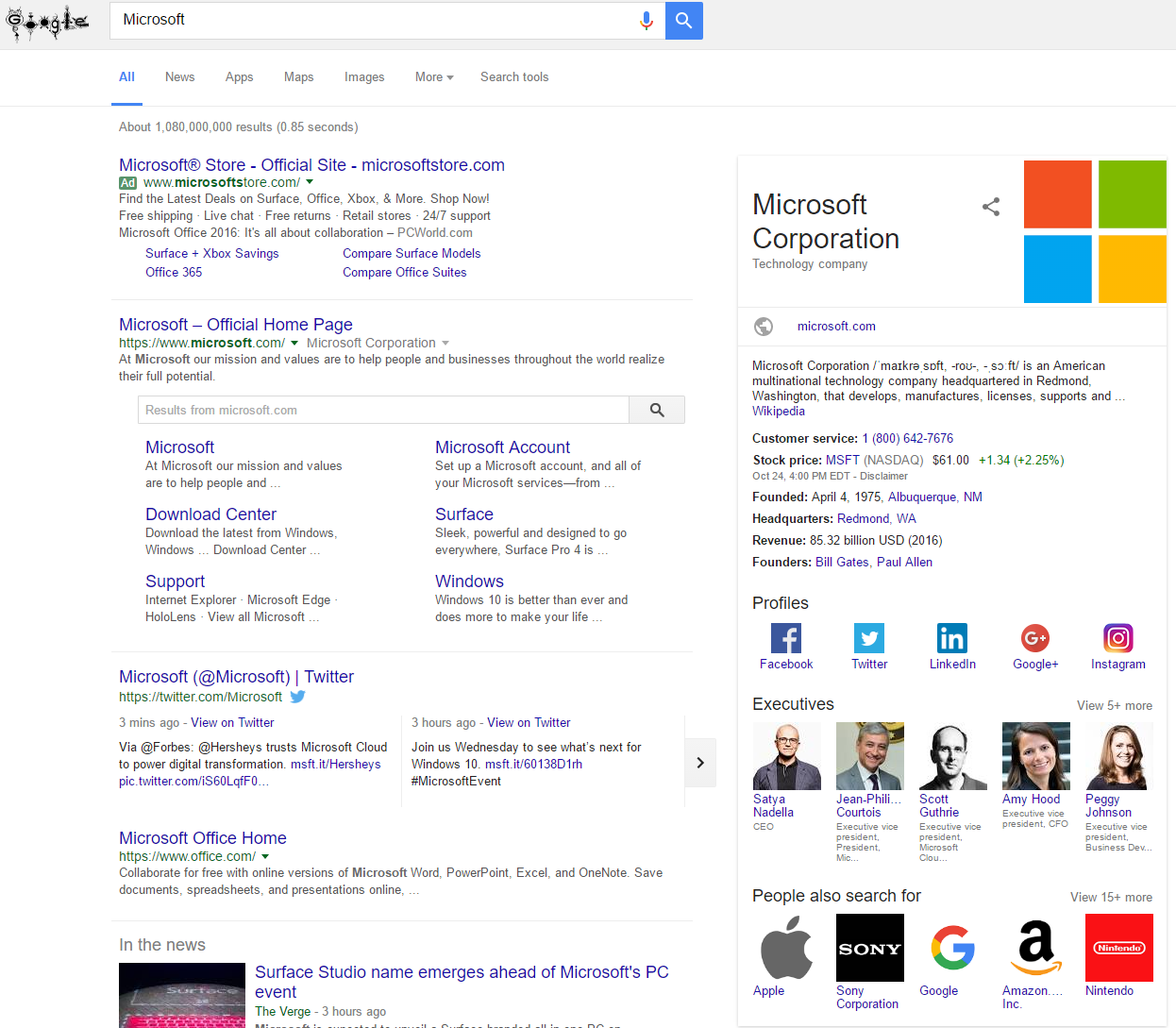Open Microsoft's Twitter profile icon
The width and height of the screenshot is (1176, 1028).
pyautogui.click(x=868, y=639)
